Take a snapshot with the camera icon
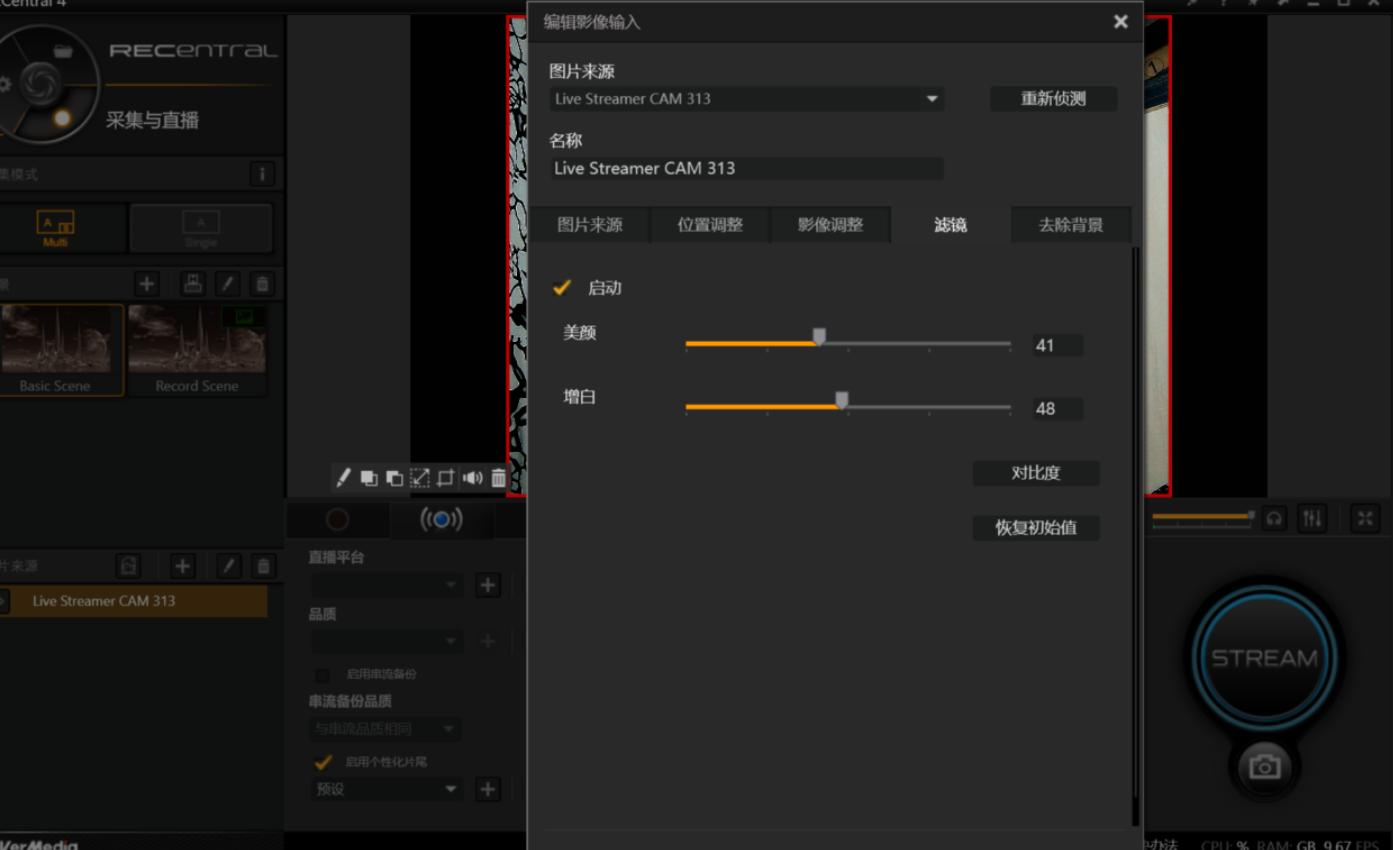This screenshot has height=850, width=1393. pyautogui.click(x=1264, y=769)
